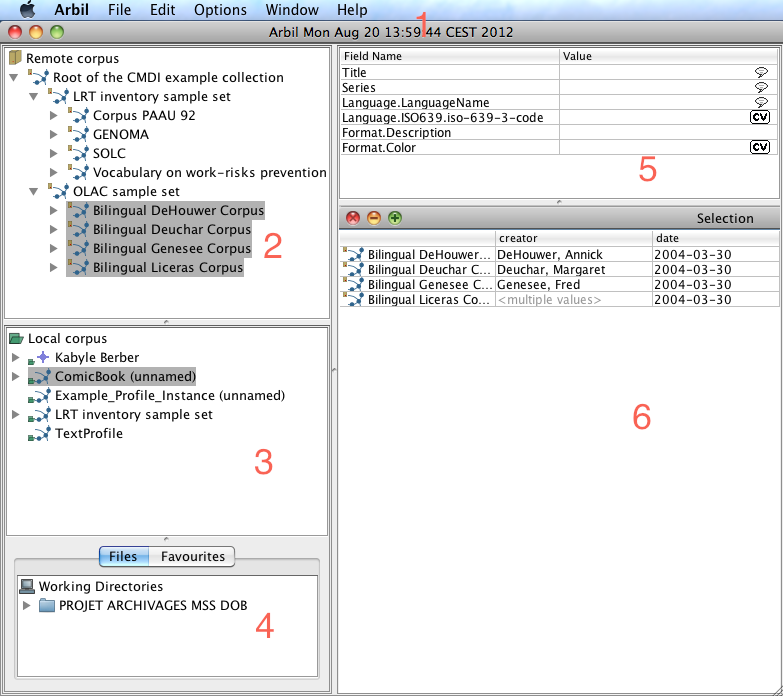Open the Arbil application menu
Image resolution: width=783 pixels, height=696 pixels.
click(x=71, y=9)
